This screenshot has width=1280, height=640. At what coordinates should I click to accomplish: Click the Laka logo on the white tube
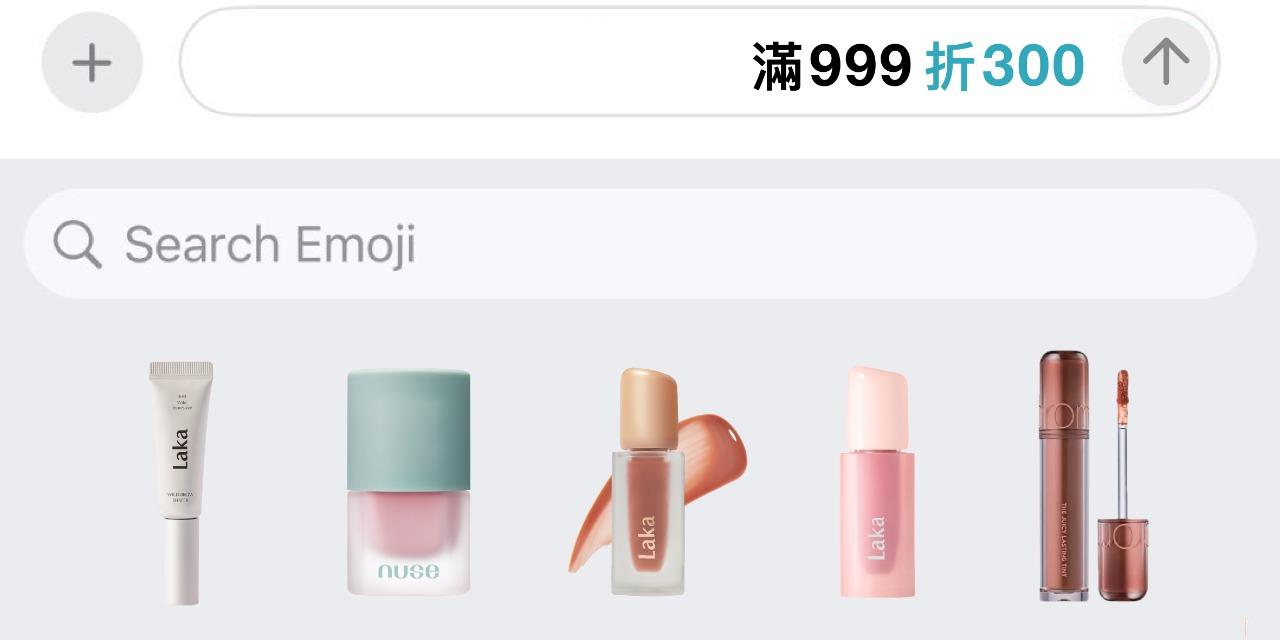point(181,449)
